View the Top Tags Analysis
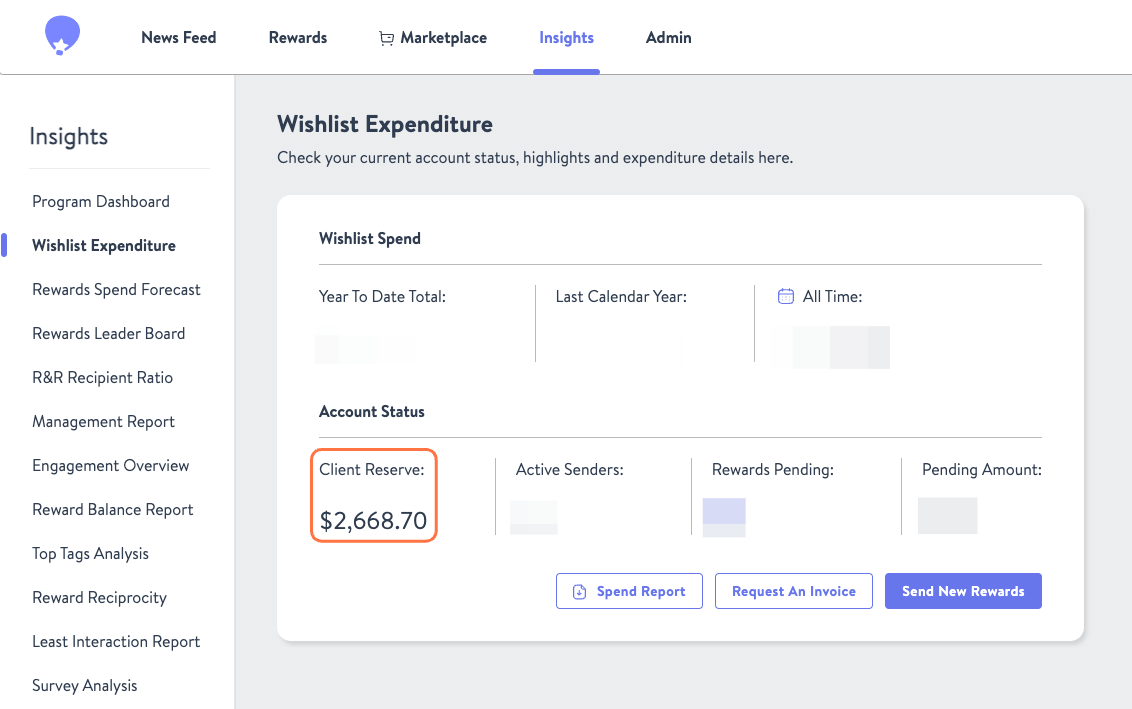This screenshot has width=1132, height=709. [x=91, y=553]
